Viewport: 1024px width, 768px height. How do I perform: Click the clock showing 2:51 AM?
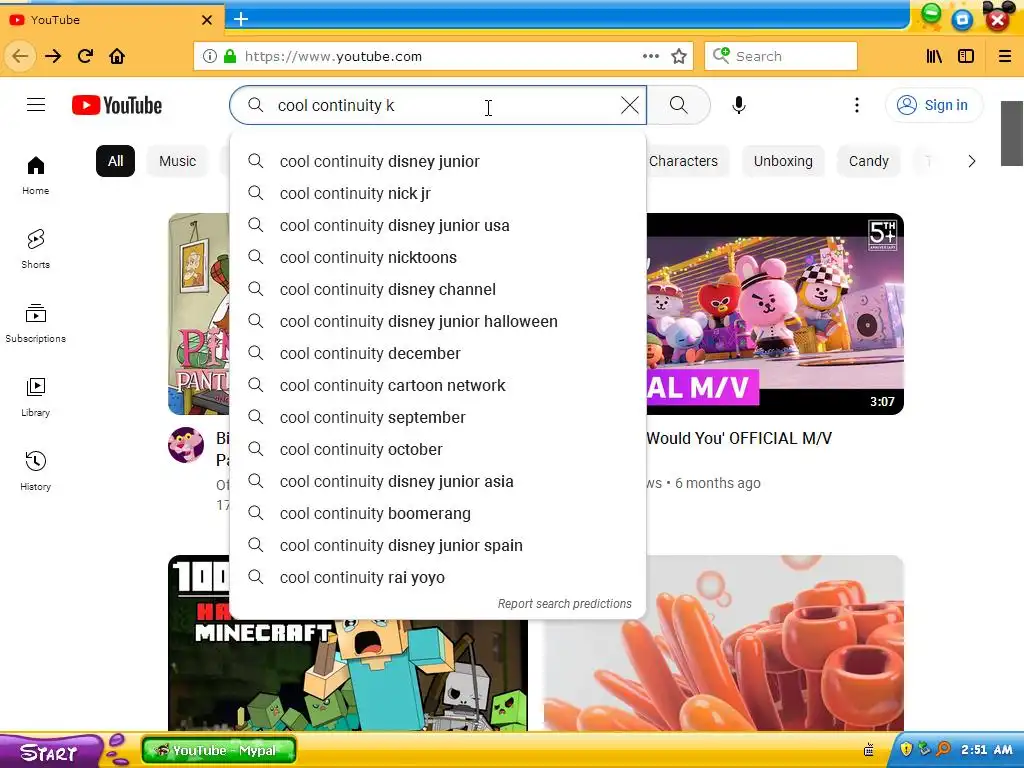tap(987, 750)
